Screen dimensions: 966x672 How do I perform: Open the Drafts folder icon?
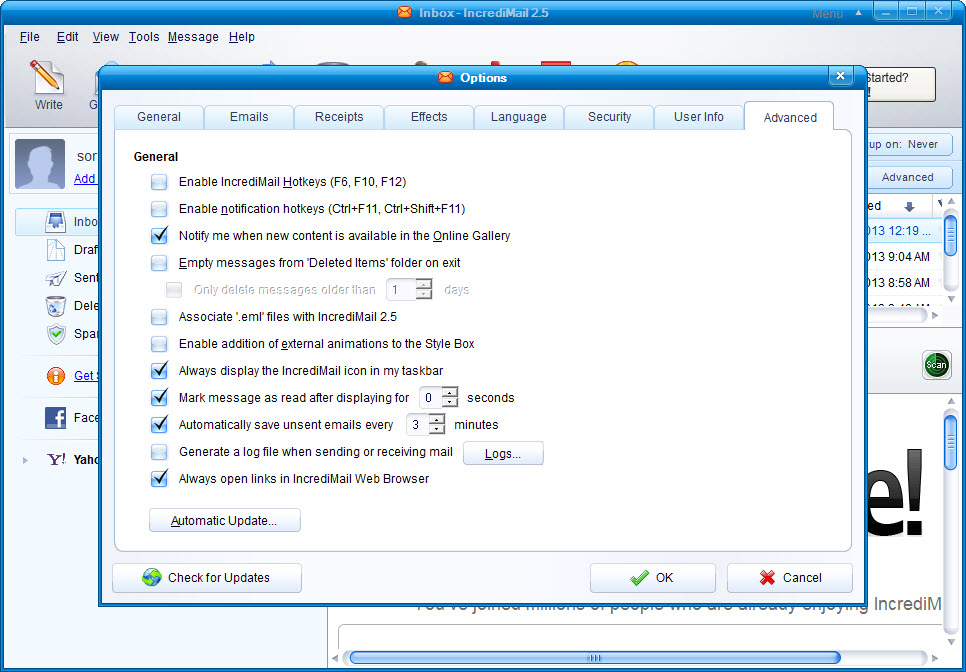coord(56,249)
